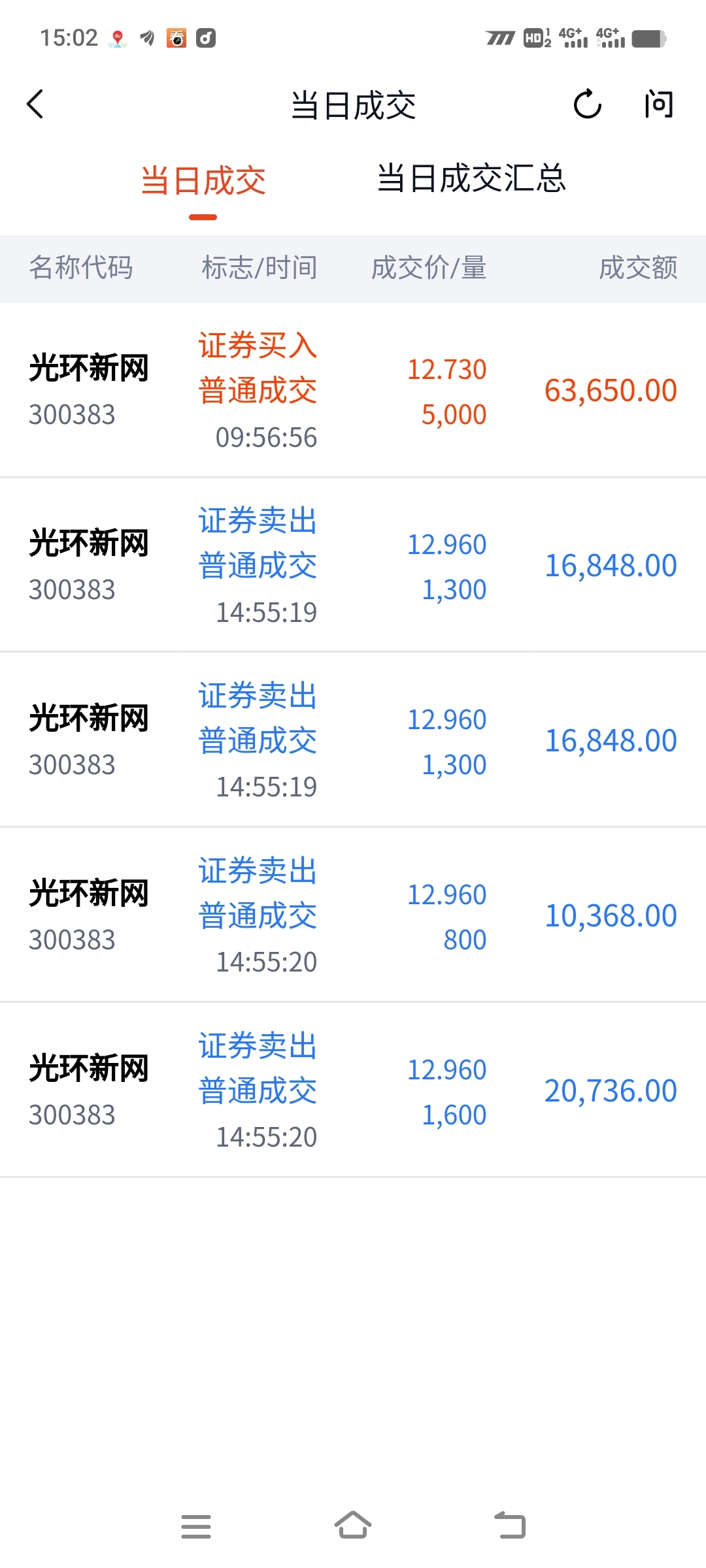The image size is (706, 1568).
Task: Open the recent apps menu icon
Action: pos(196,1526)
